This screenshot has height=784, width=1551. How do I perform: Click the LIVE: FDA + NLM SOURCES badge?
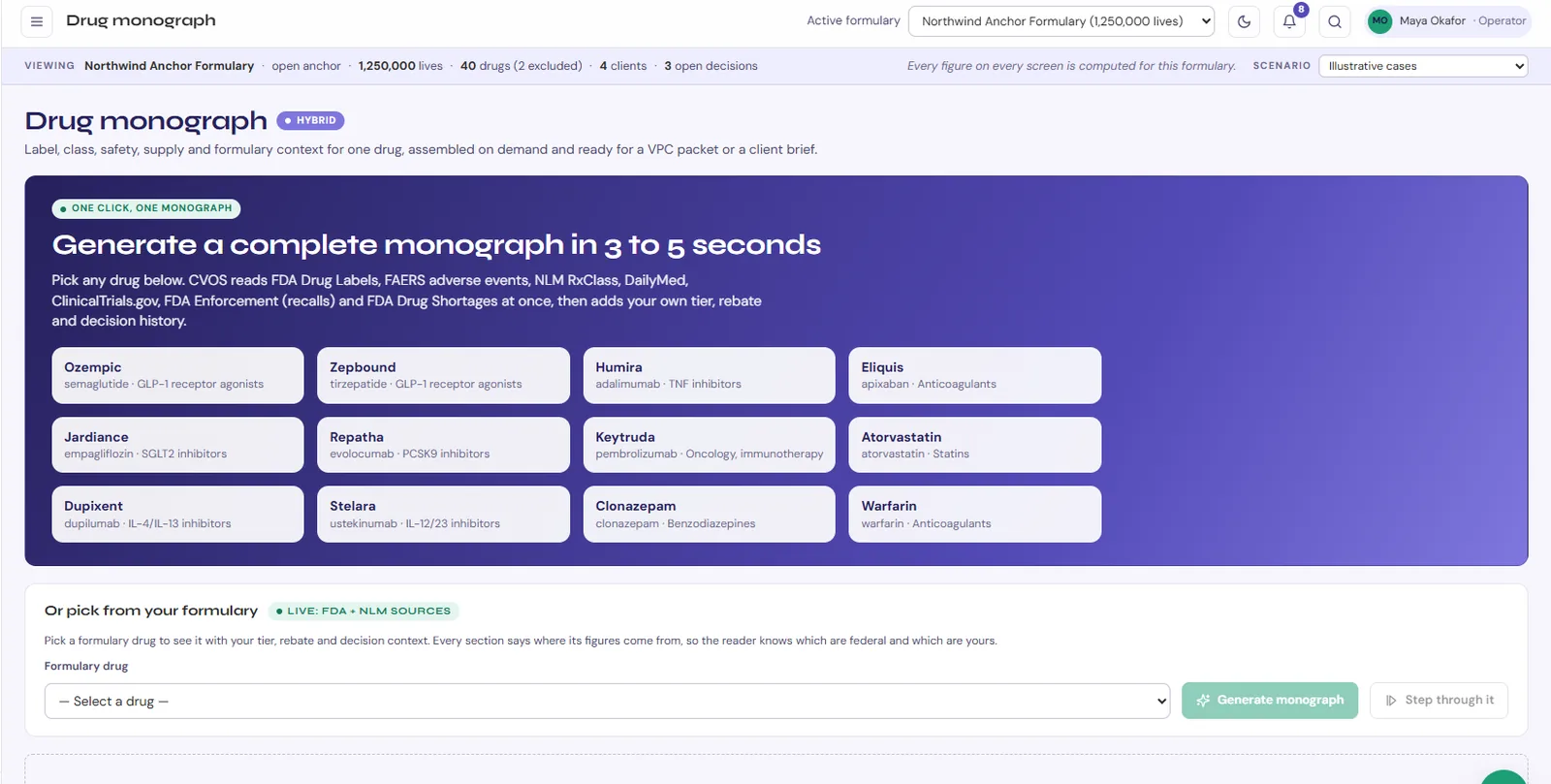pyautogui.click(x=364, y=611)
